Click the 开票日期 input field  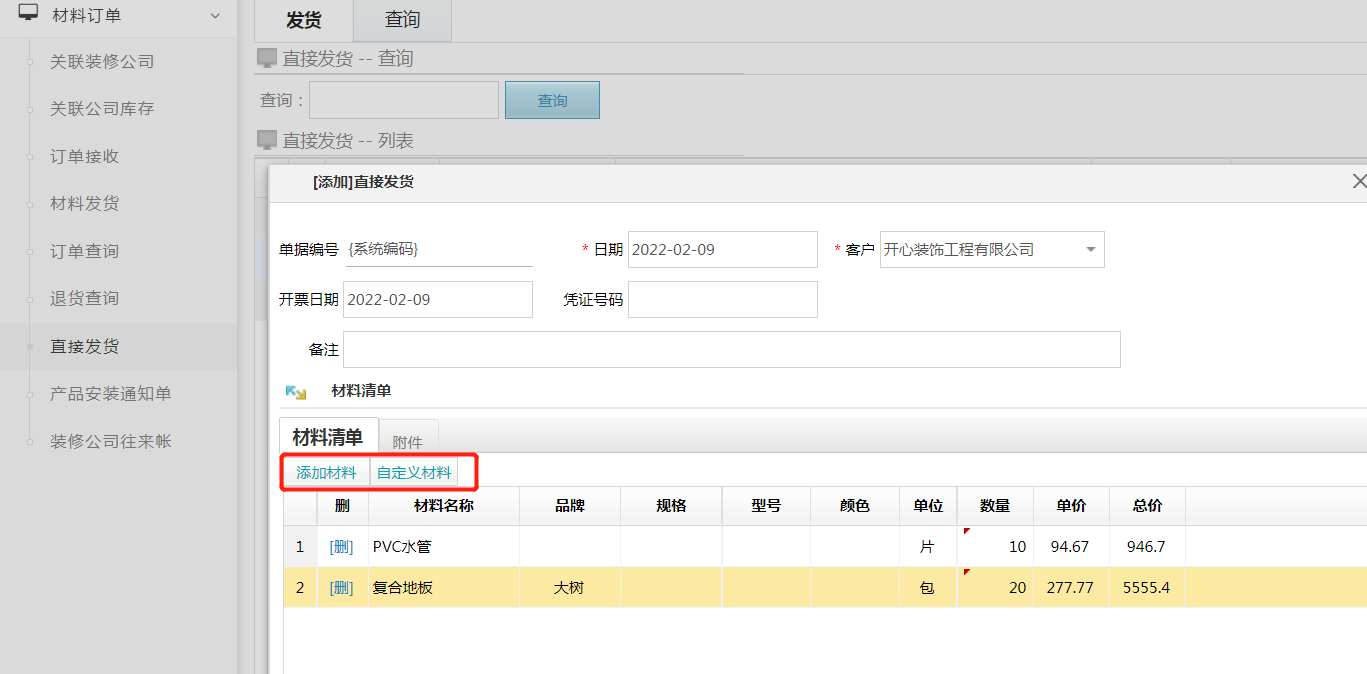click(437, 300)
